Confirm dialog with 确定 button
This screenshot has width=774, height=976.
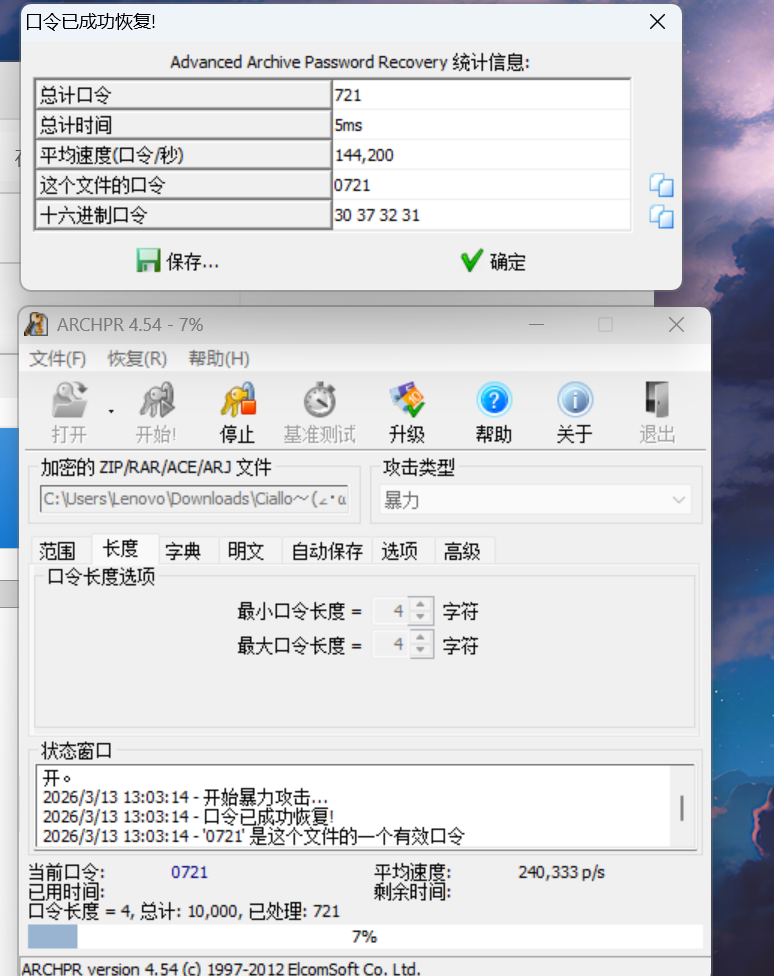click(x=494, y=261)
